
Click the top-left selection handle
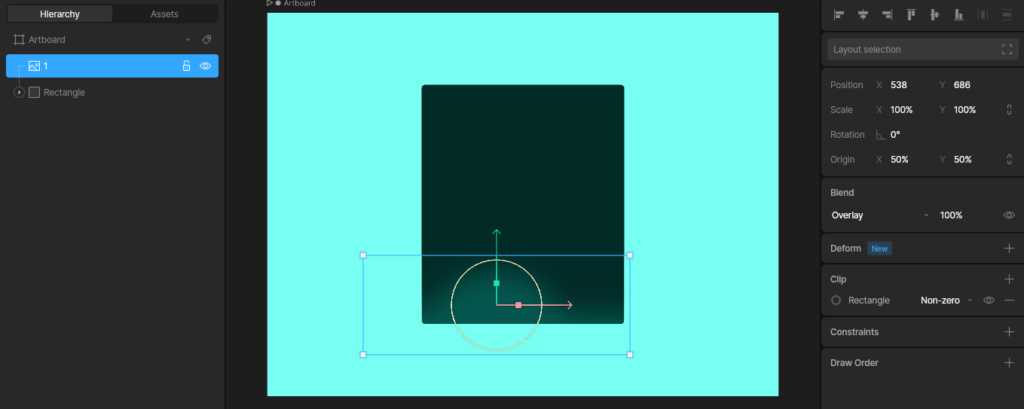point(363,255)
